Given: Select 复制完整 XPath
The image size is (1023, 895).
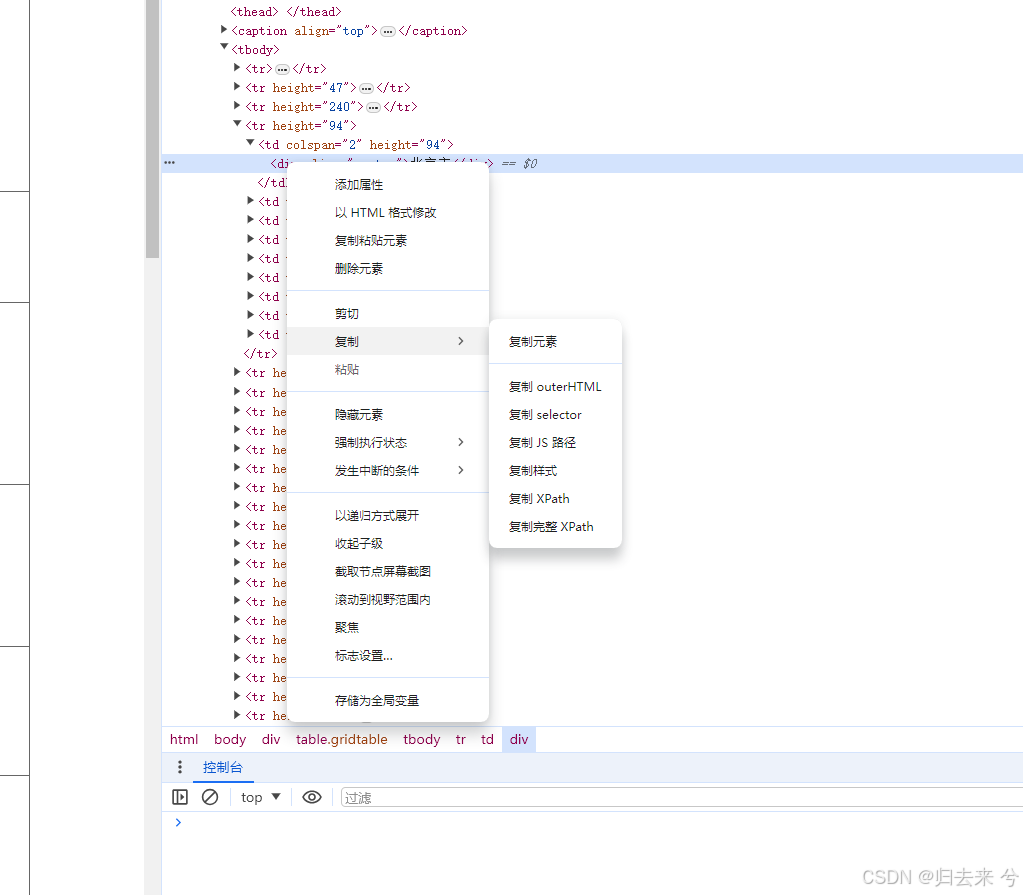Looking at the screenshot, I should [555, 527].
